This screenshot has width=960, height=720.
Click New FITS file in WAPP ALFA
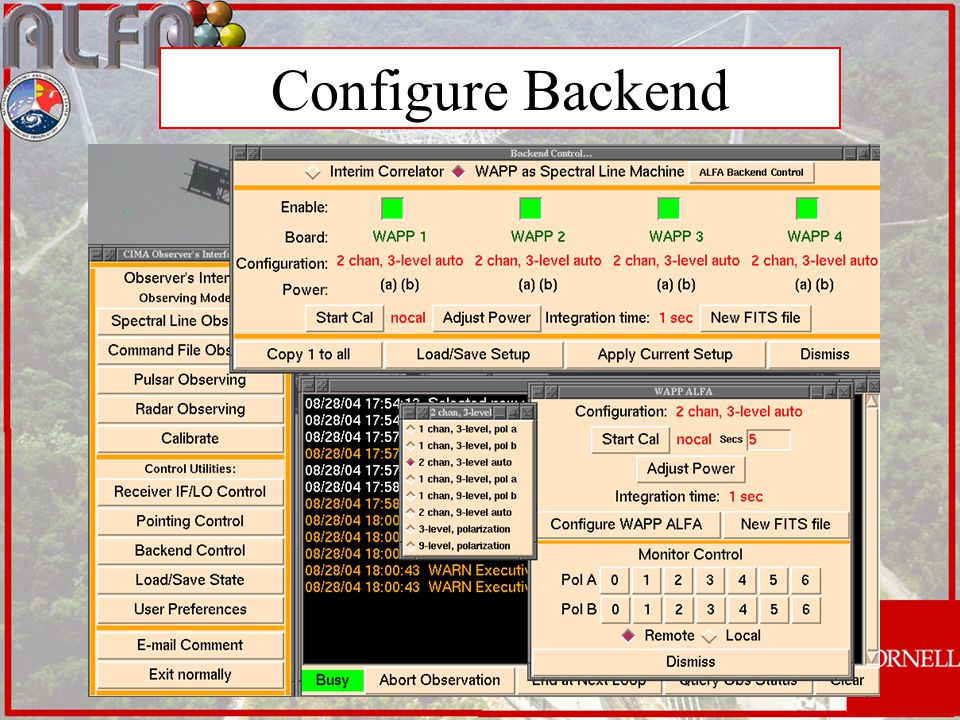[x=786, y=524]
